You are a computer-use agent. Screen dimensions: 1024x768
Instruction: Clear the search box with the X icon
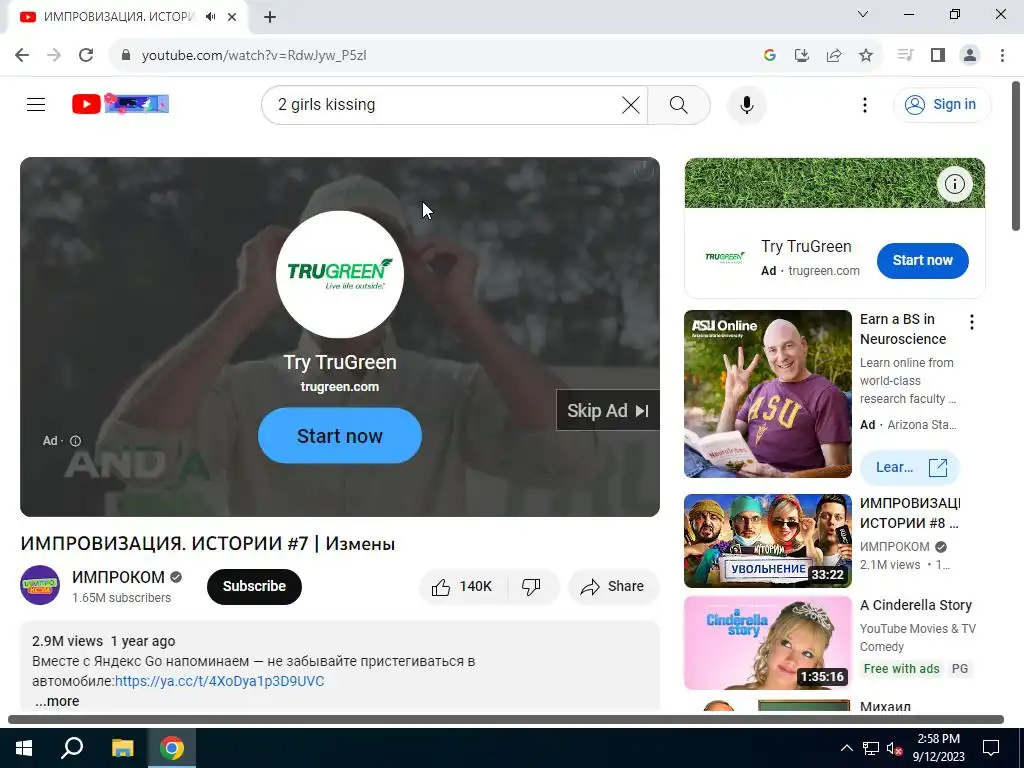pos(630,104)
